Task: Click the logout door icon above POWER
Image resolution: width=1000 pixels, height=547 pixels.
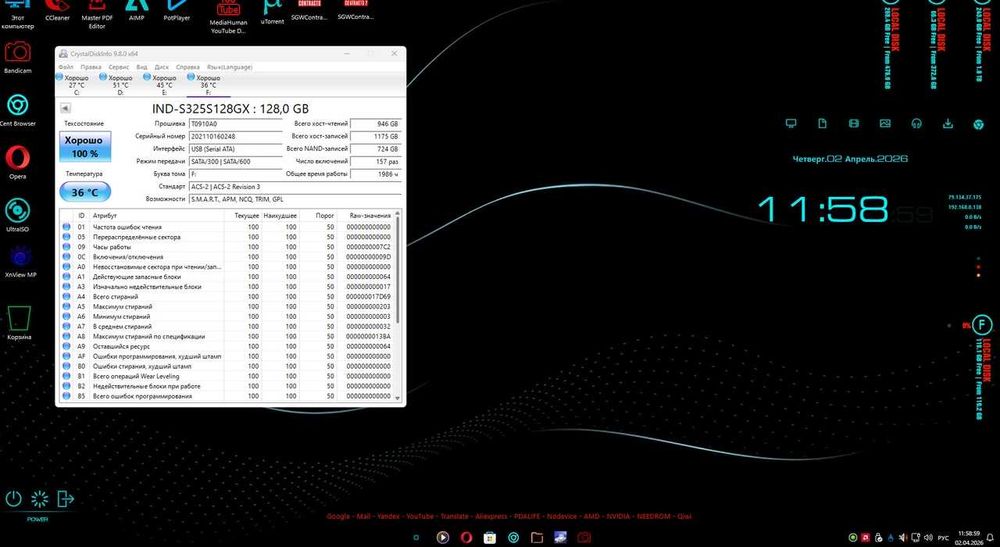Action: [65, 499]
